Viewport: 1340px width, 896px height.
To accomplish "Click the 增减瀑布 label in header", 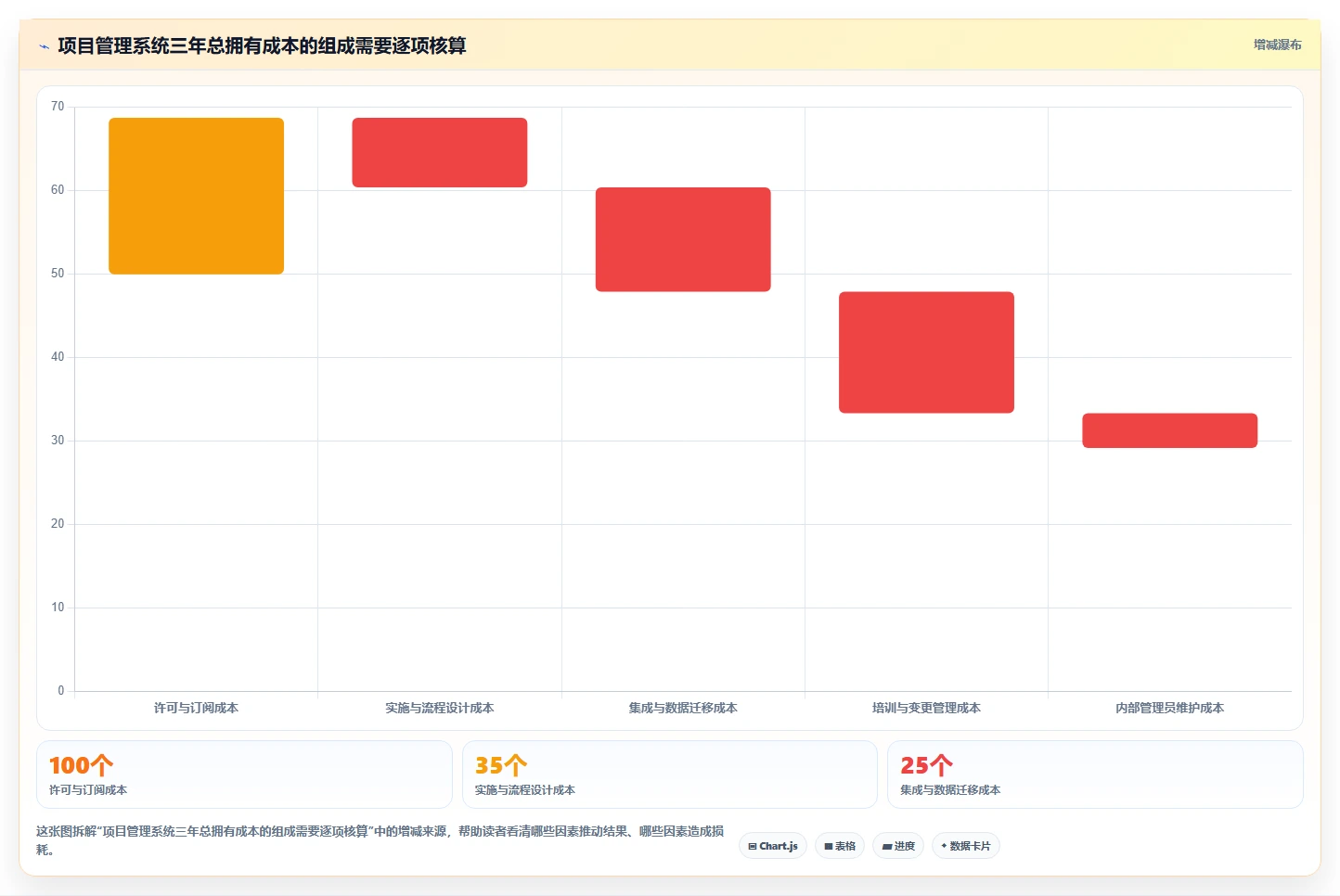I will click(1277, 45).
